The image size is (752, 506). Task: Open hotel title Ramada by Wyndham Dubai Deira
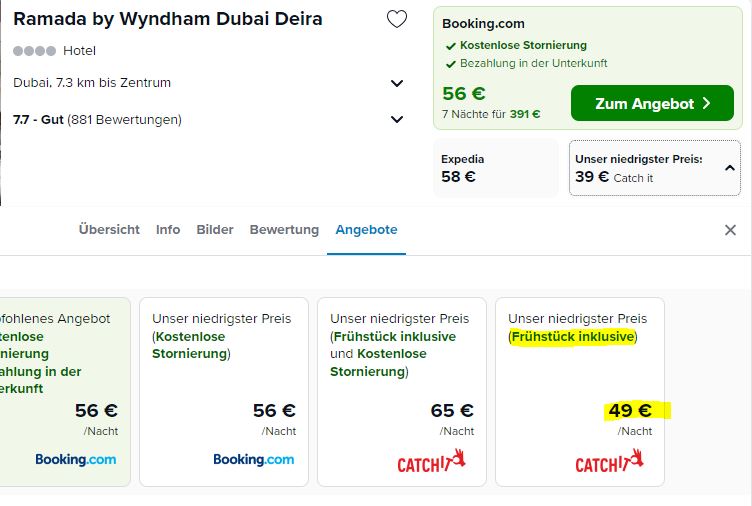pyautogui.click(x=168, y=19)
